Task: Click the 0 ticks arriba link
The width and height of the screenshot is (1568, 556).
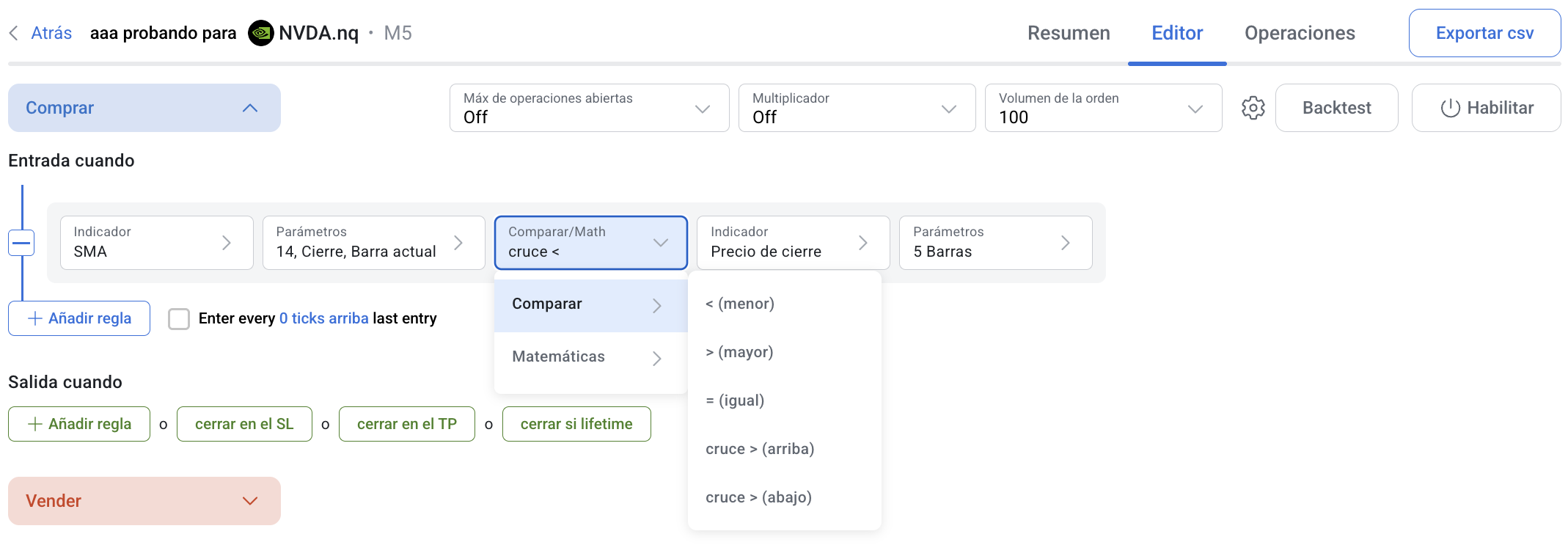Action: coord(323,318)
